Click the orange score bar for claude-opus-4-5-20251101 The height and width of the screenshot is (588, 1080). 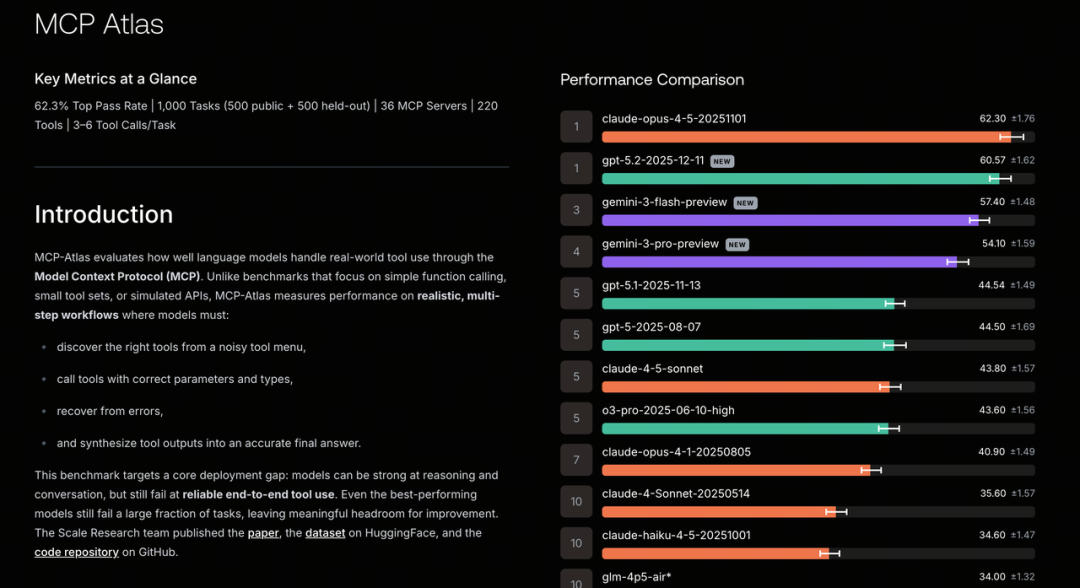800,137
